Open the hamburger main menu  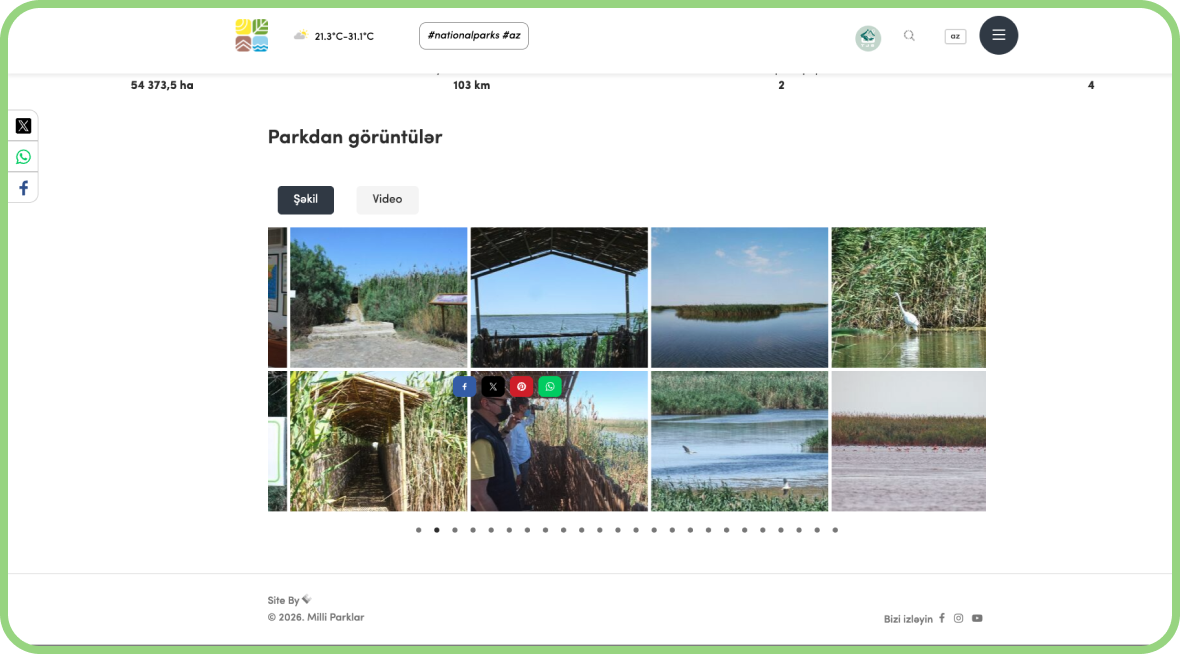(x=998, y=36)
